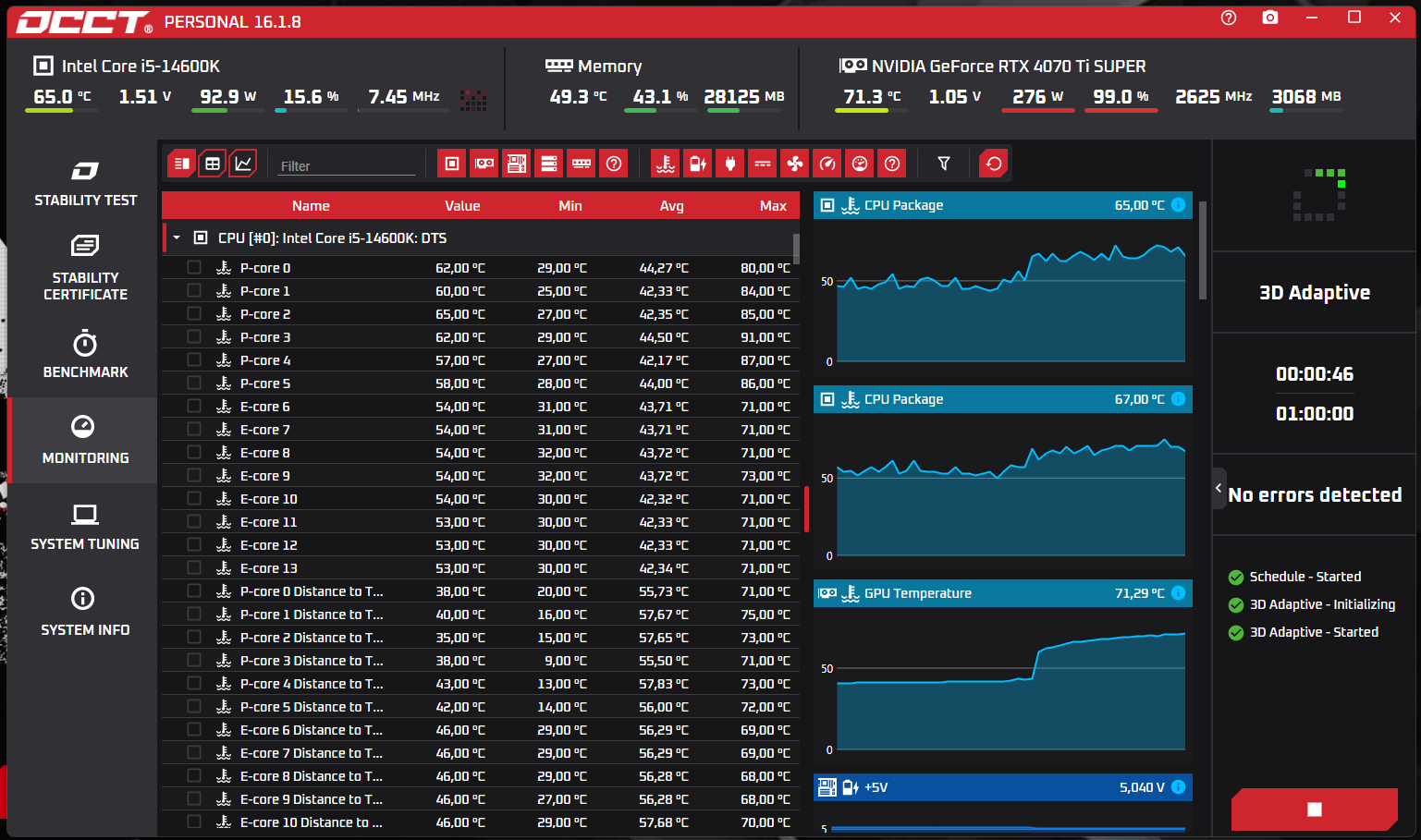
Task: Stop the running 3D Adaptive test
Action: (x=1314, y=810)
